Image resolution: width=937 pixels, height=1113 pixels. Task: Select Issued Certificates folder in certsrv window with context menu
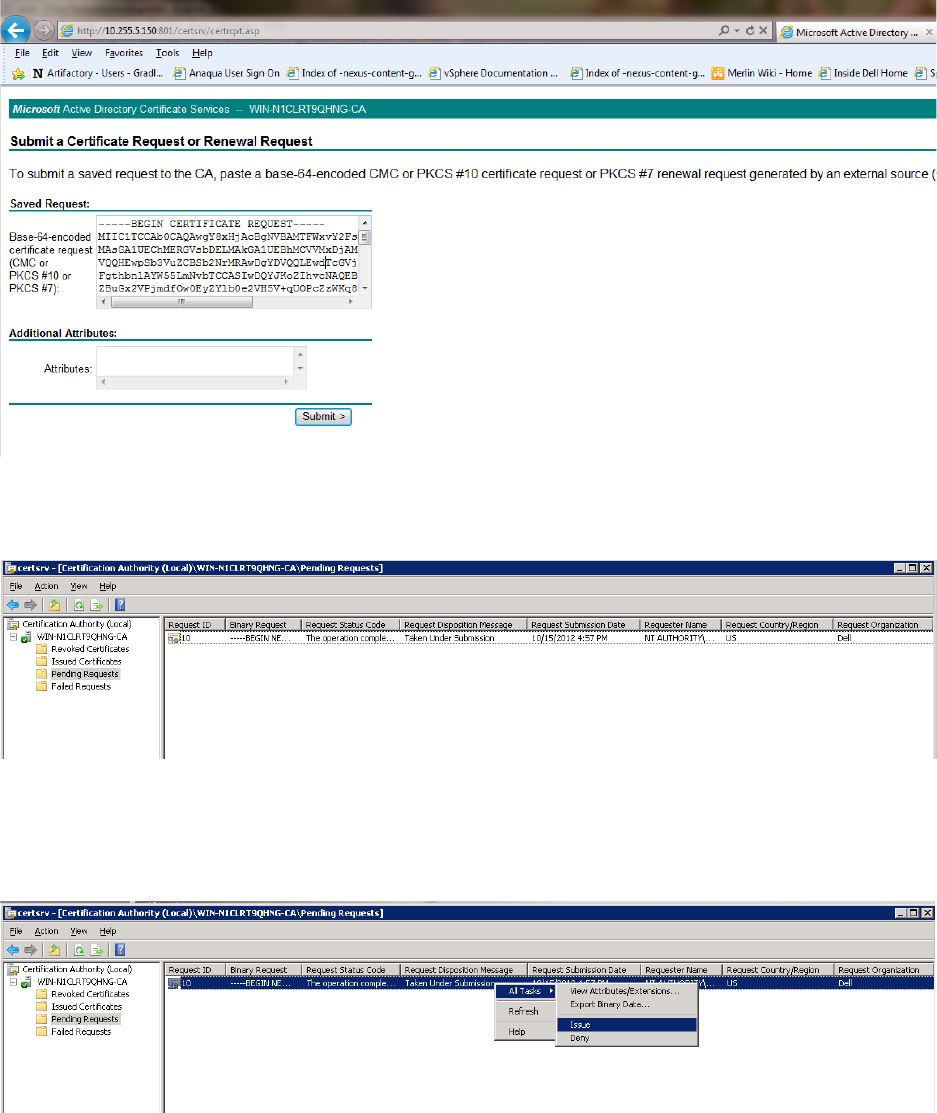pyautogui.click(x=86, y=1007)
